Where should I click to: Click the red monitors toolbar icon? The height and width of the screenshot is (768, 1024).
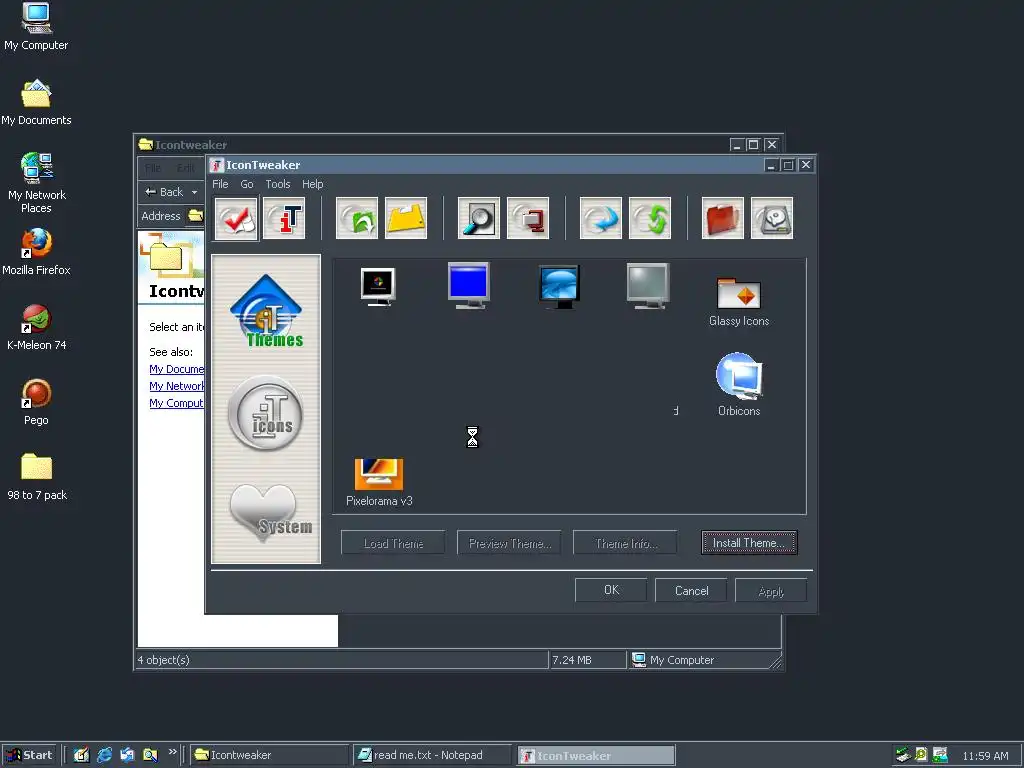(528, 218)
